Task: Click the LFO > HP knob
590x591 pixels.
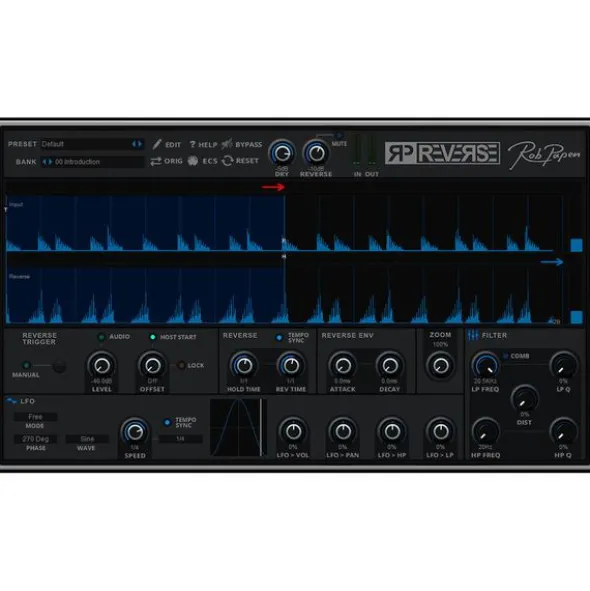Action: coord(392,432)
